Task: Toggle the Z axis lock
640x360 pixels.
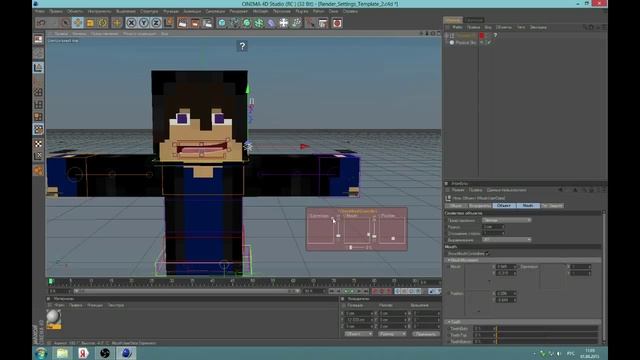Action: pyautogui.click(x=156, y=23)
